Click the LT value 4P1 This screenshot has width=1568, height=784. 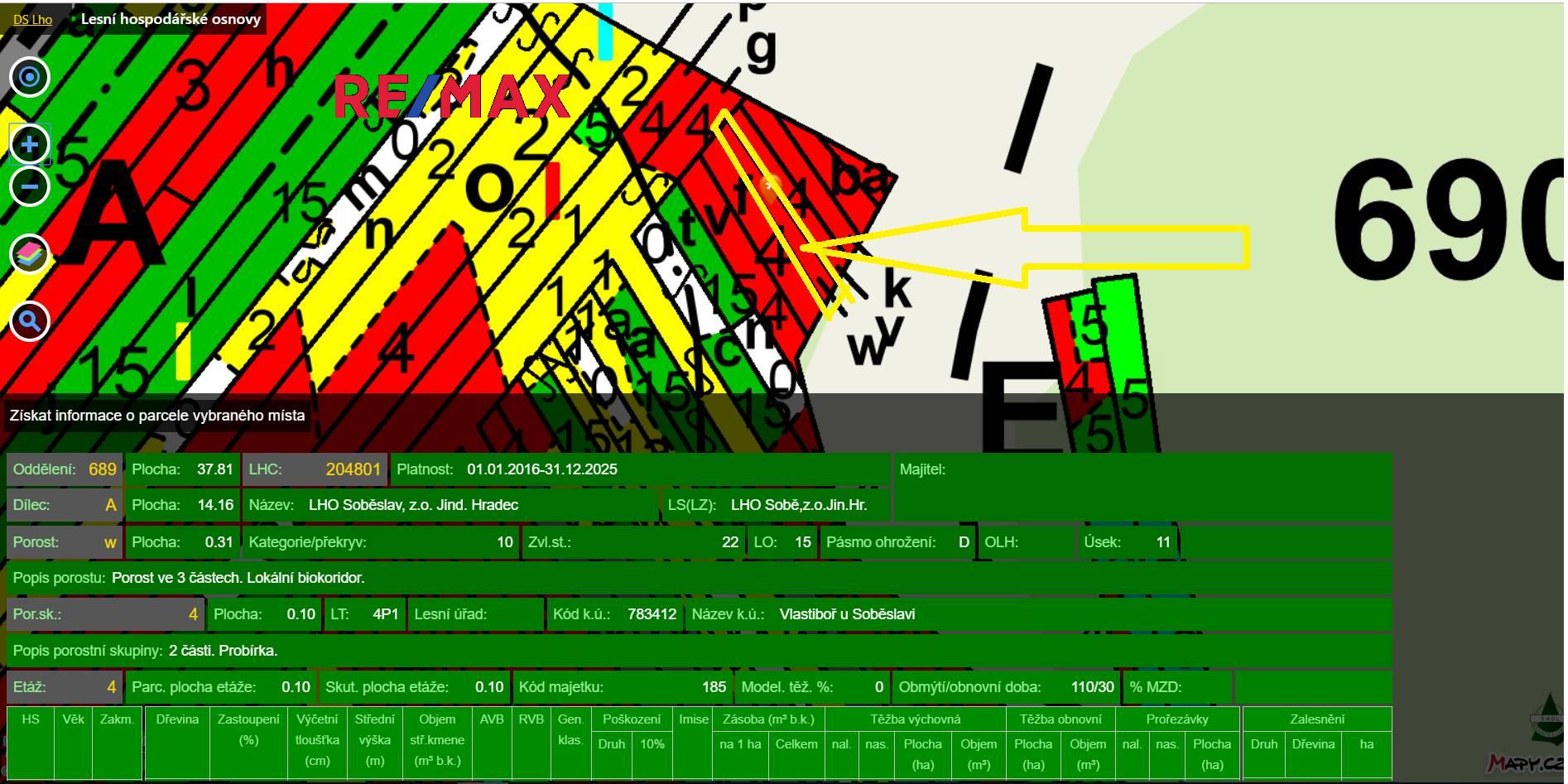pos(386,614)
